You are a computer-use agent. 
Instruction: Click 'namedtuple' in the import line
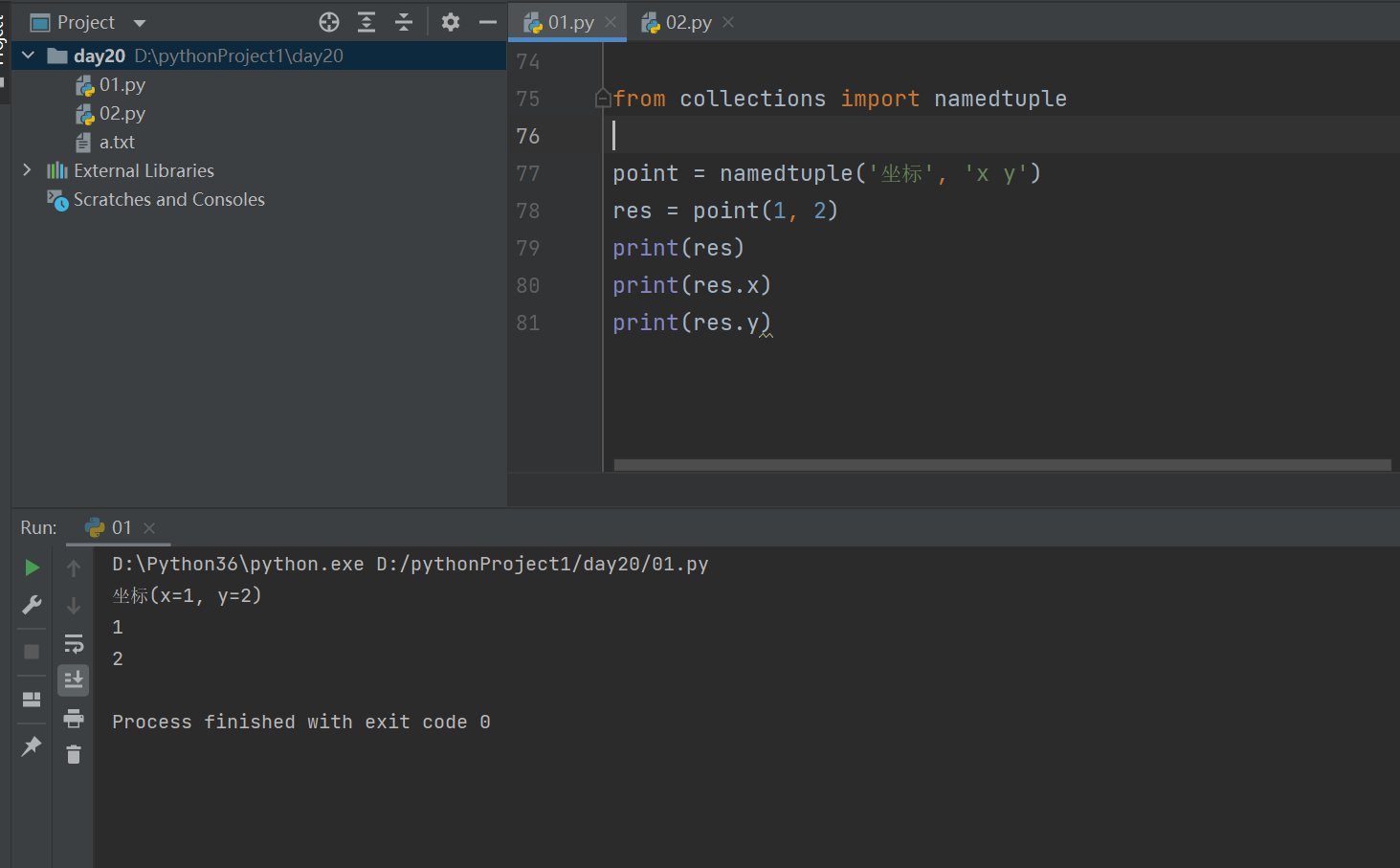point(1000,99)
